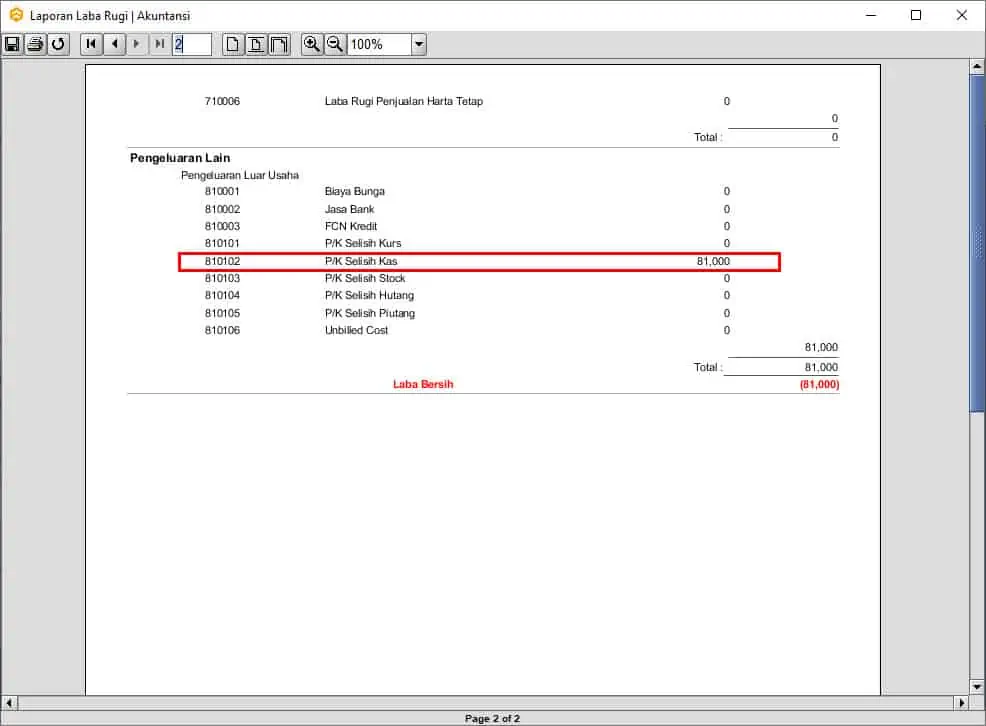Click the 'Unbilled Cost' label
Screen dimensions: 986x726
(x=357, y=330)
